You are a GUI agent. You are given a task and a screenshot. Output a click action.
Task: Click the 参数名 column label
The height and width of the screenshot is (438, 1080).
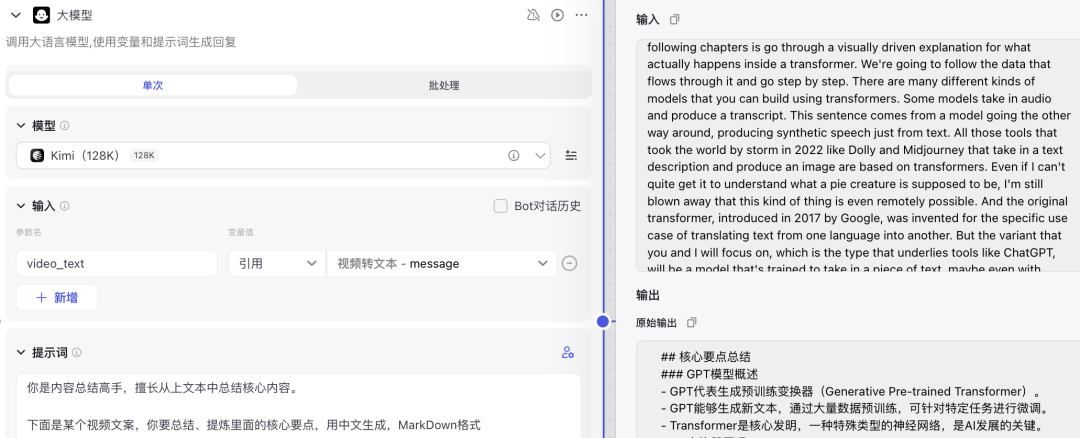point(29,232)
